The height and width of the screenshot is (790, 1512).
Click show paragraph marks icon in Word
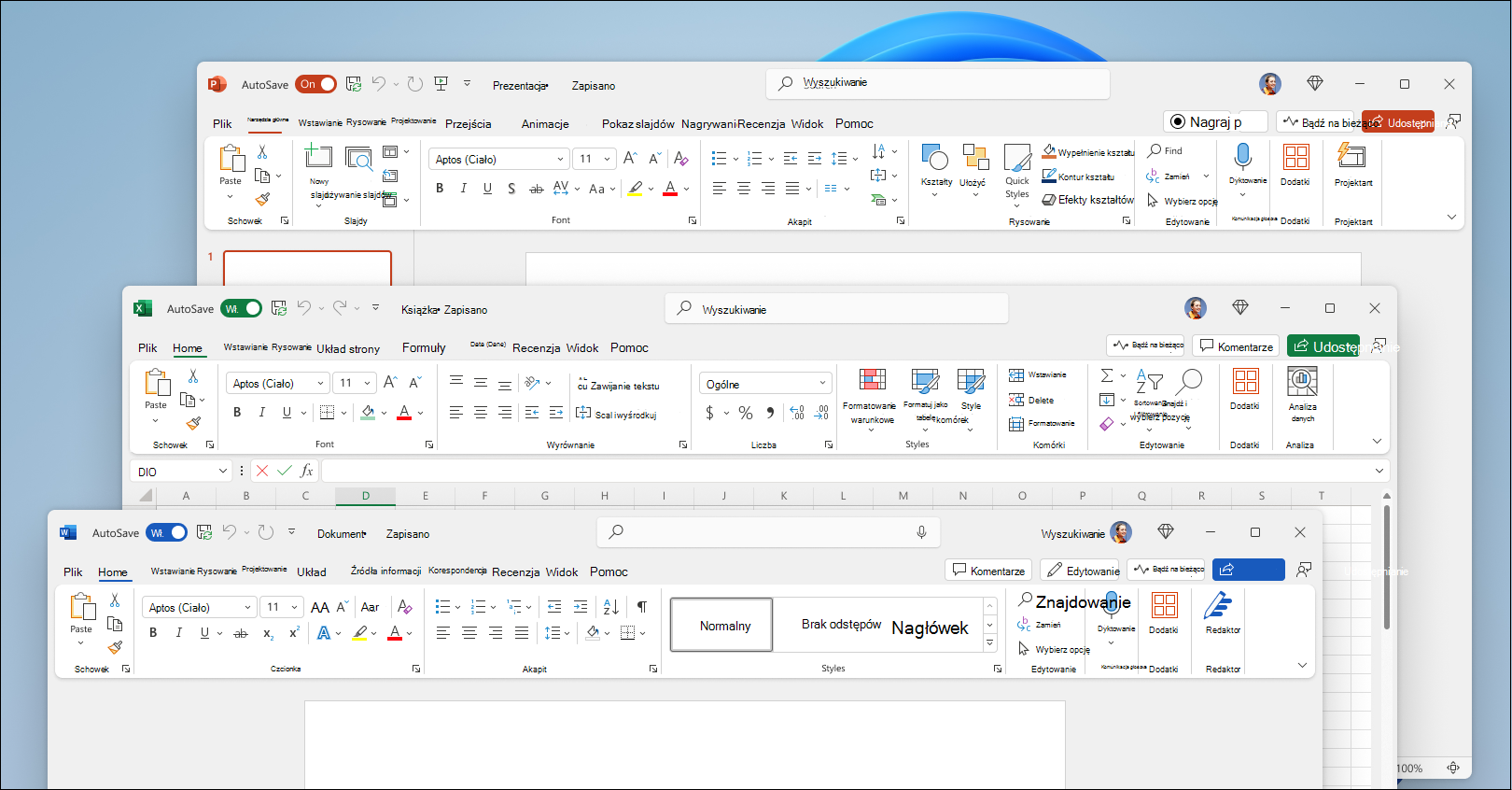(x=642, y=607)
